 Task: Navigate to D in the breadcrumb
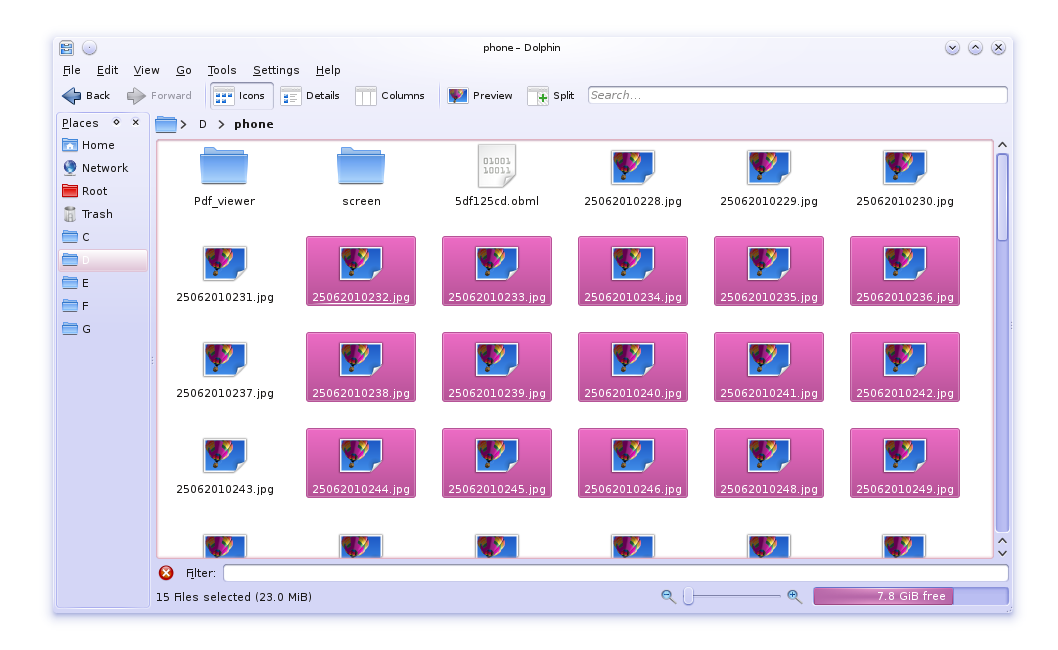(202, 124)
